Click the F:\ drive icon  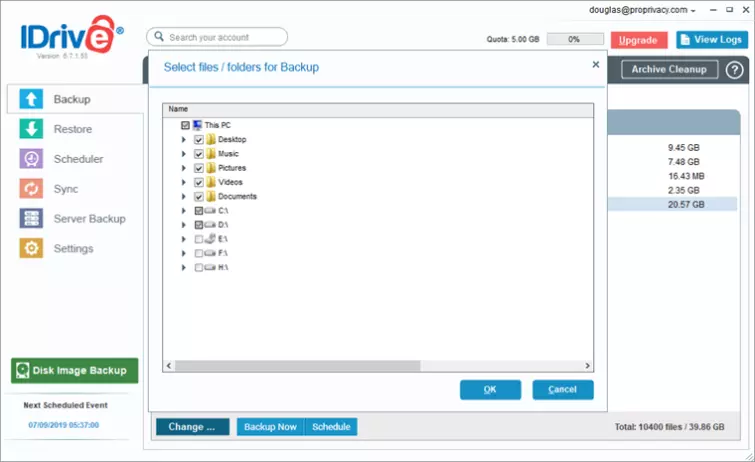pyautogui.click(x=210, y=253)
